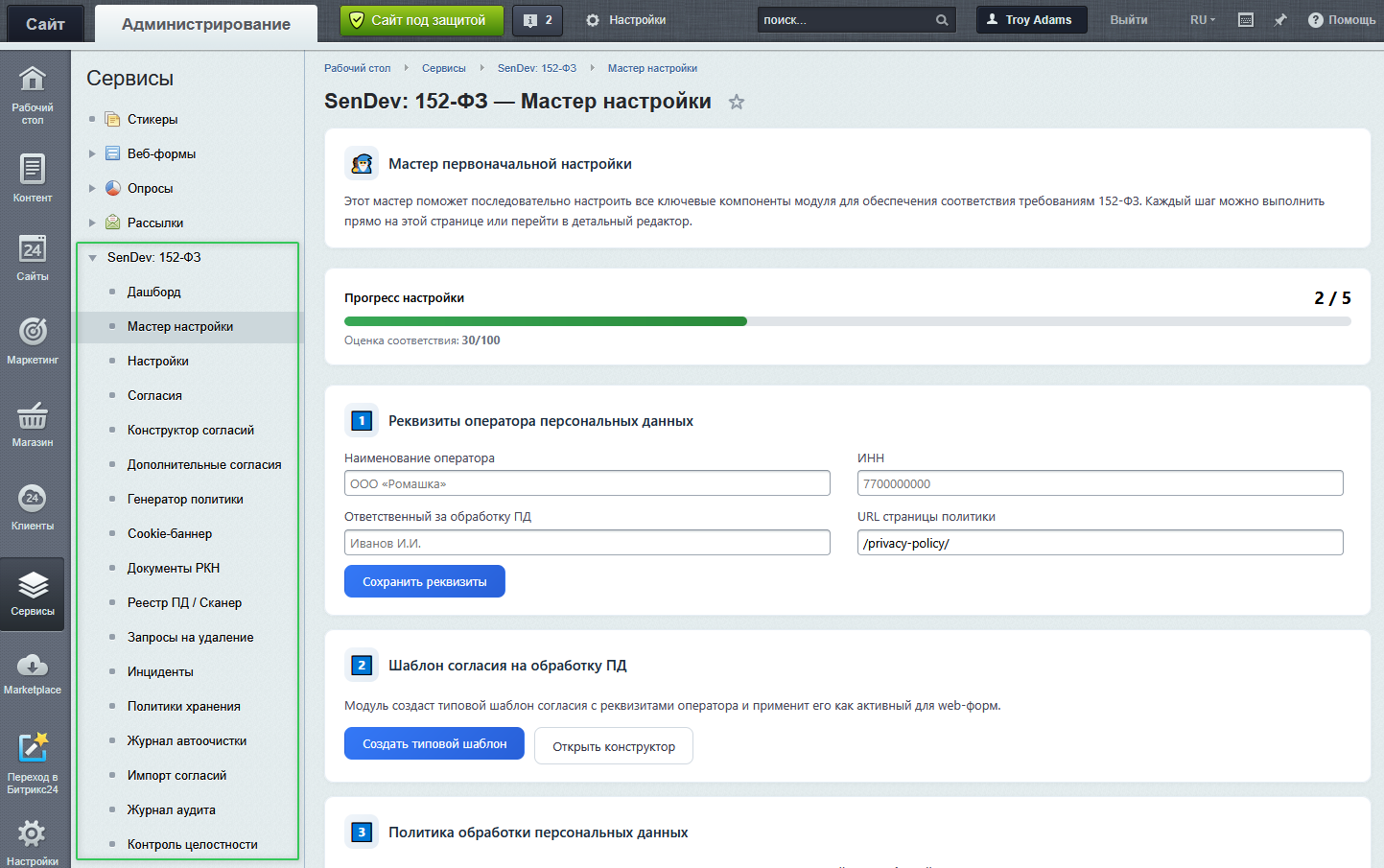The height and width of the screenshot is (868, 1384).
Task: Click step 3 number badge
Action: [362, 833]
